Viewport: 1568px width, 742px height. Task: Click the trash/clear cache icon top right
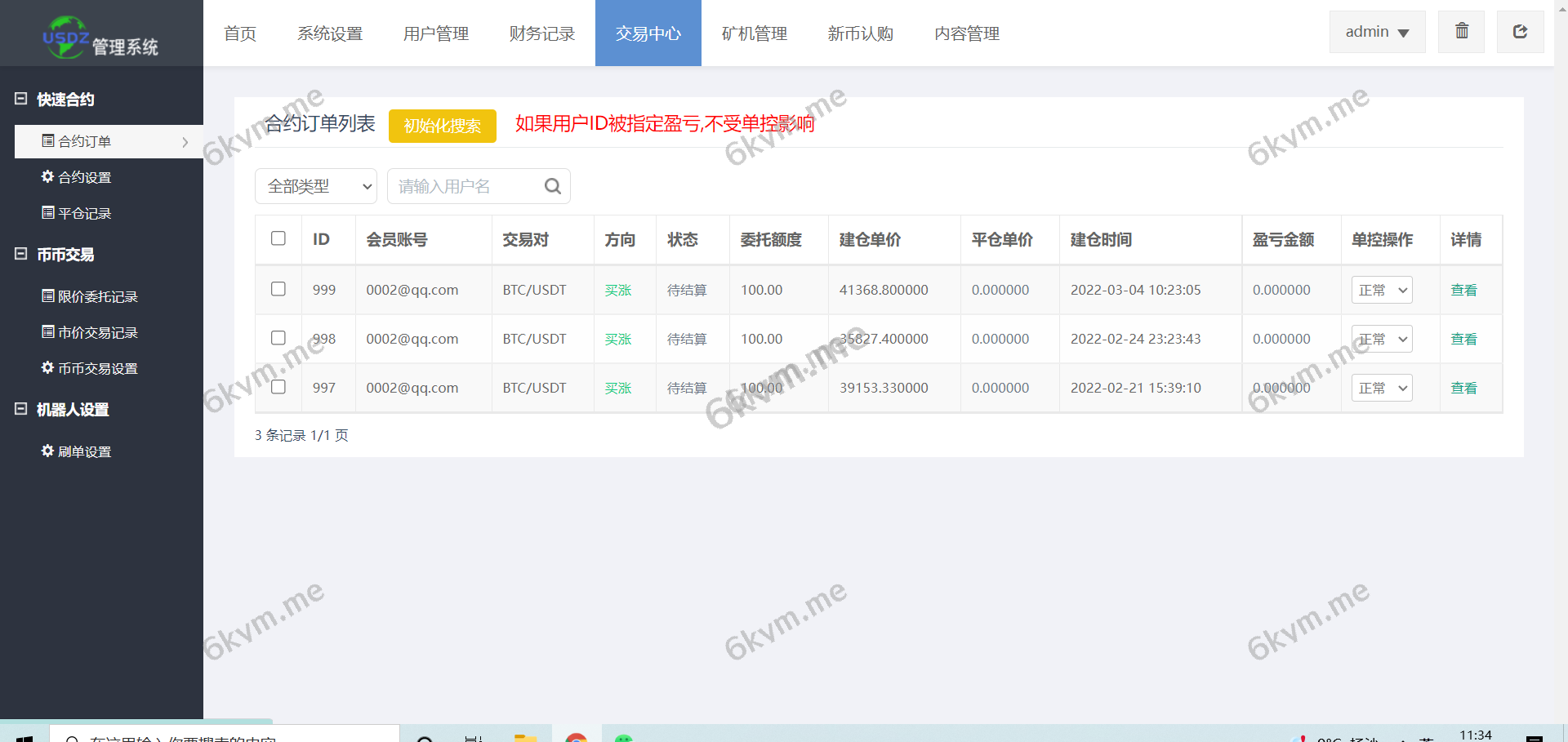1461,32
